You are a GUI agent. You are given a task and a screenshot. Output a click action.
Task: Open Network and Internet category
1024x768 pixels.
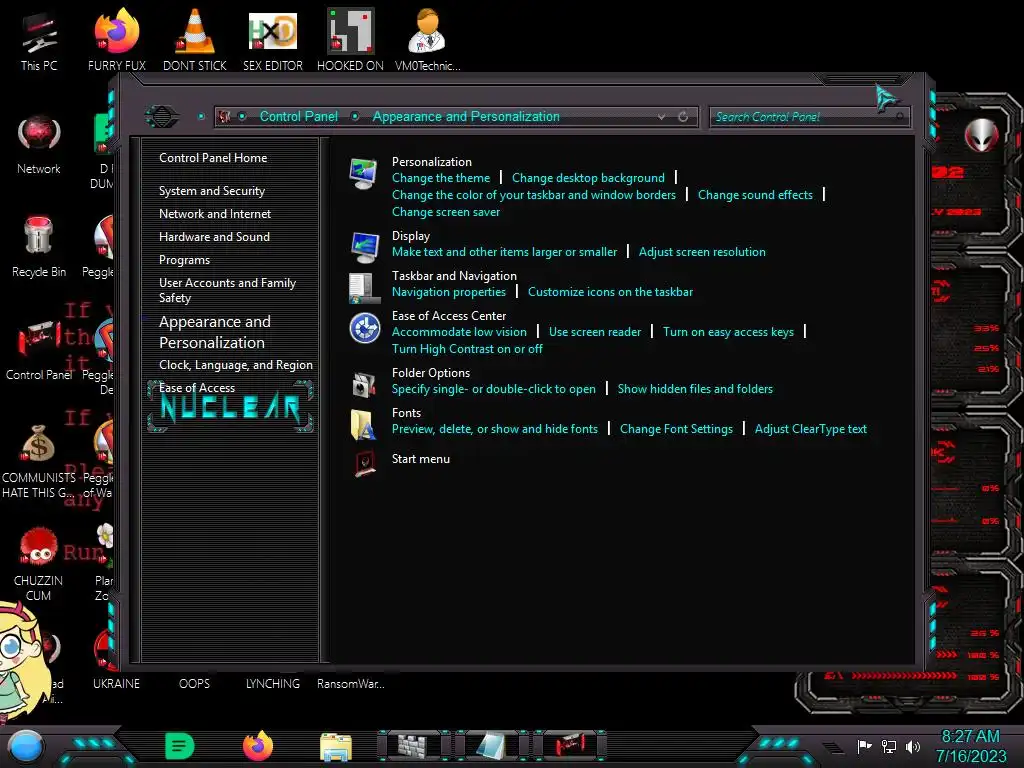pyautogui.click(x=215, y=214)
